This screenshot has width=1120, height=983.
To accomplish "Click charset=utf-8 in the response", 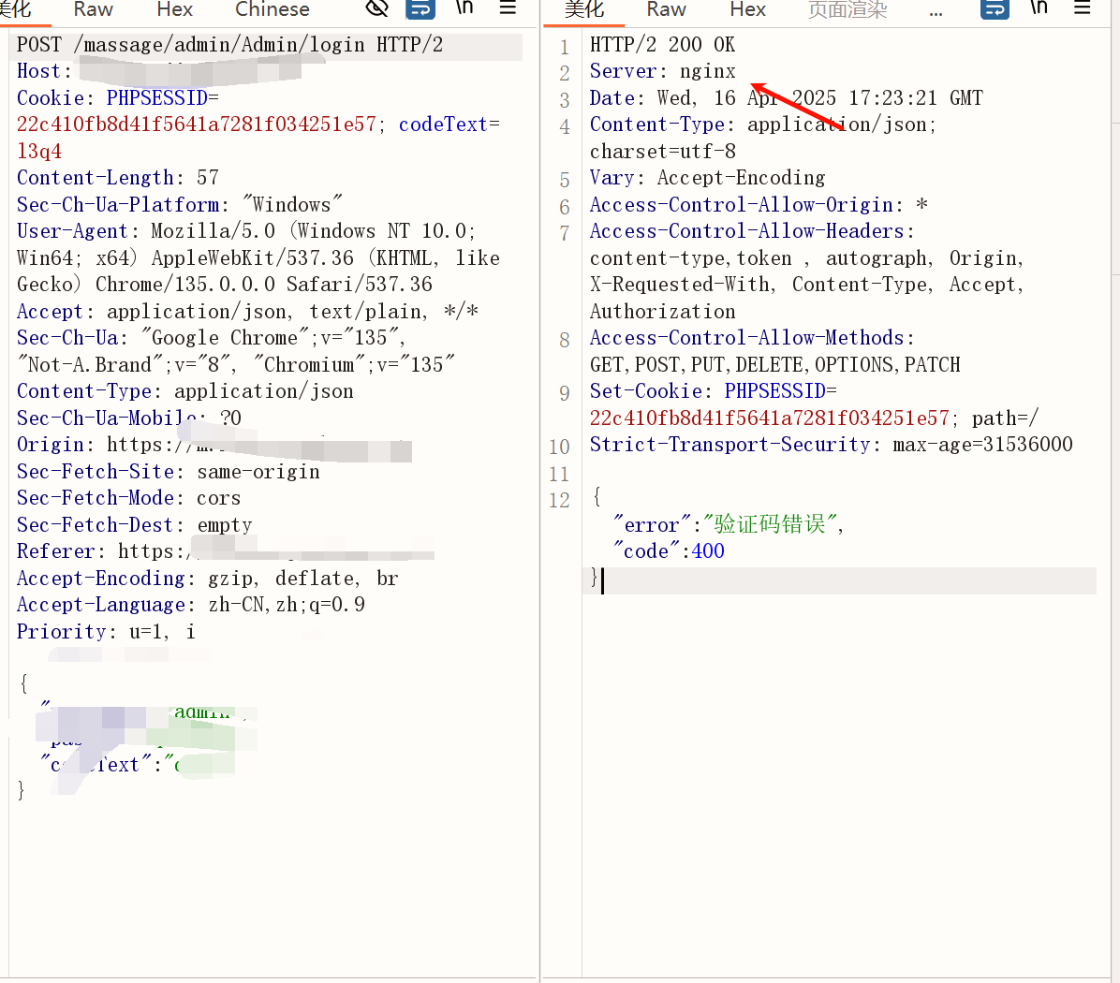I will pos(662,151).
